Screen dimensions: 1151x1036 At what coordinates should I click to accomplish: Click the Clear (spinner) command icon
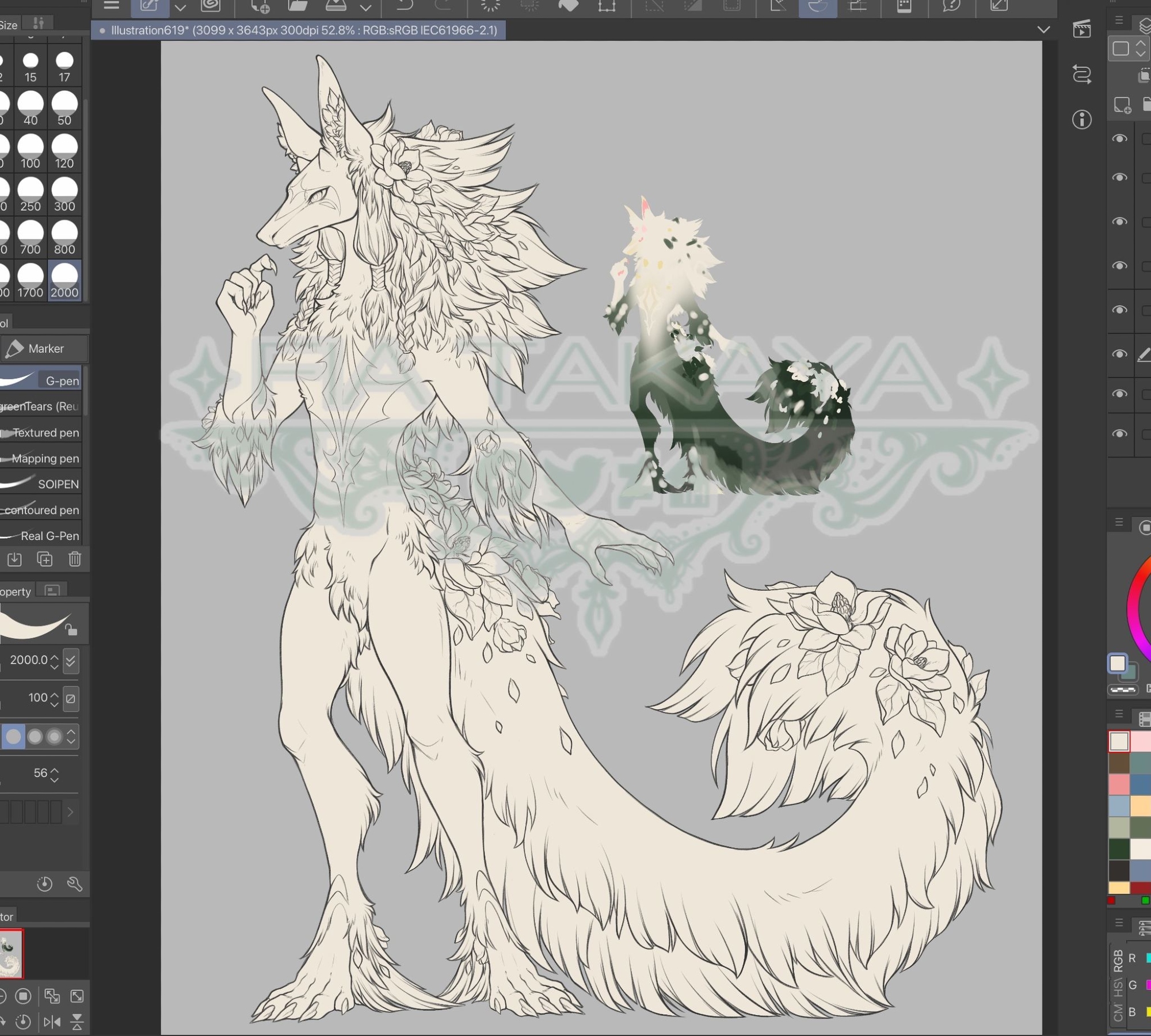coord(490,6)
